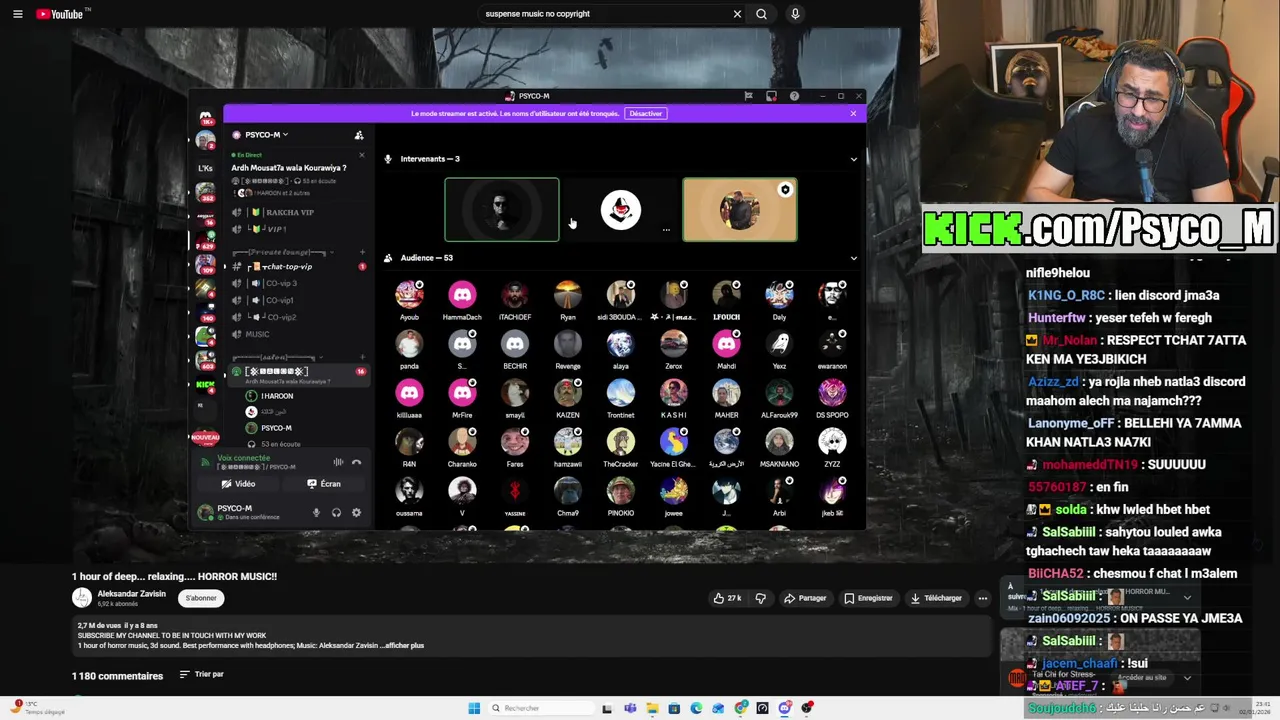Viewport: 1280px width, 720px height.
Task: Select audience member ZYZZ's avatar
Action: (x=832, y=442)
